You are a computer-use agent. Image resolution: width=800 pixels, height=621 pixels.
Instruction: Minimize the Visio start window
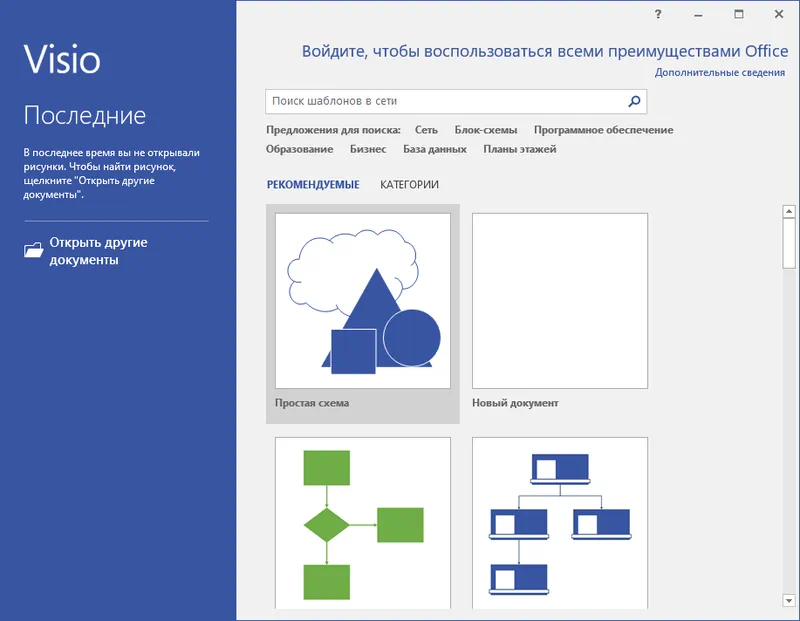[698, 15]
